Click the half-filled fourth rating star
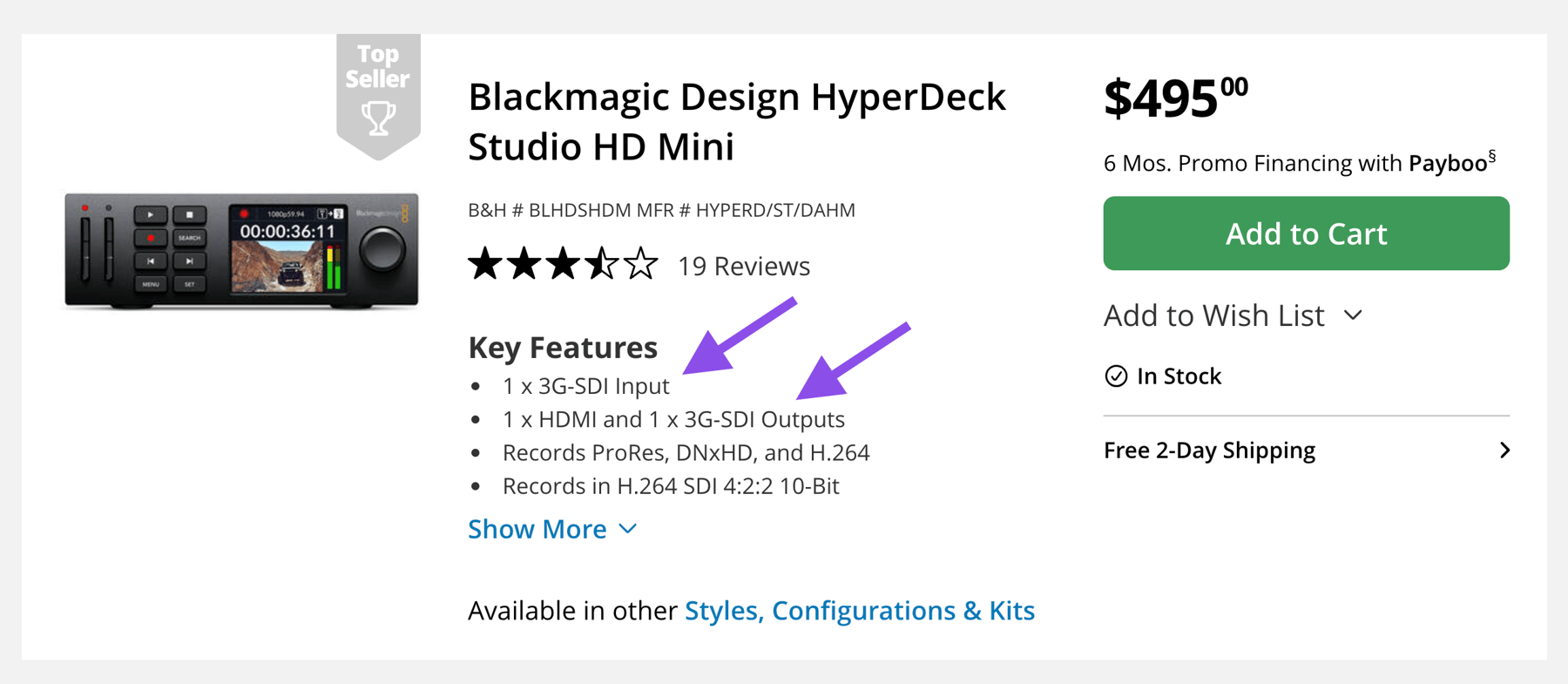1568x684 pixels. coord(602,264)
